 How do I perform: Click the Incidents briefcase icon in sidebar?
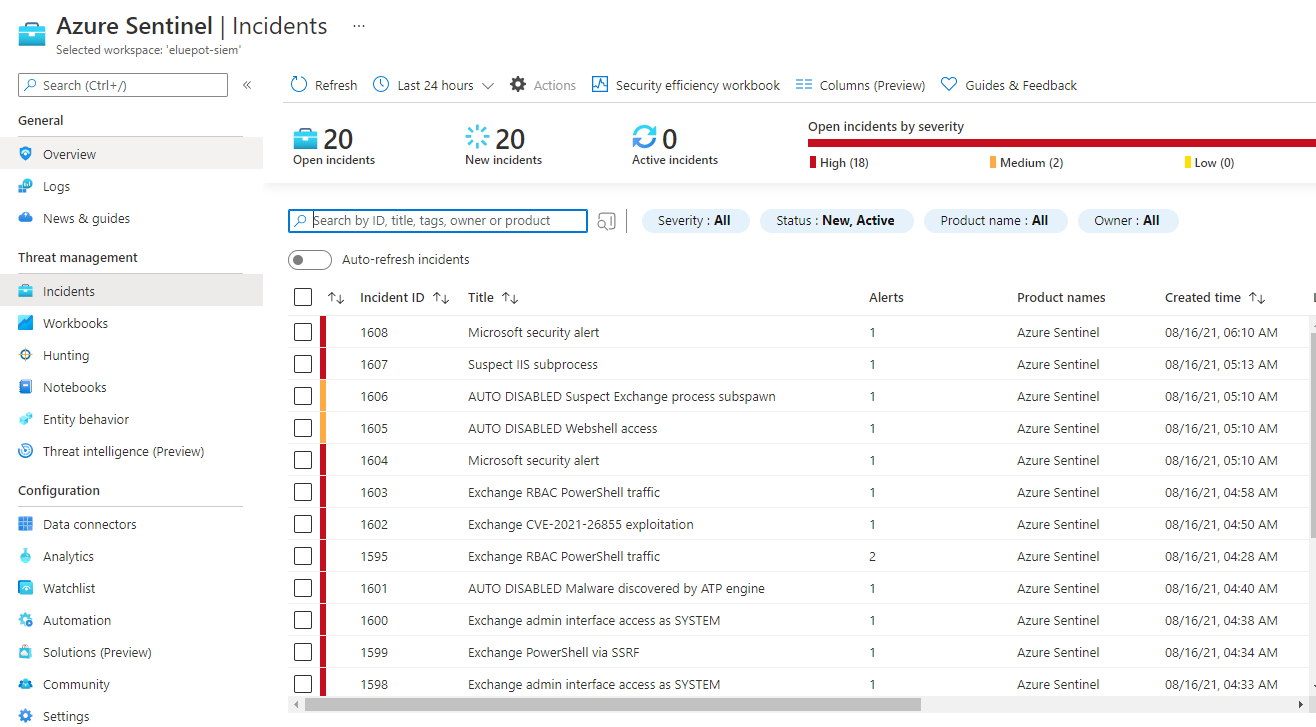tap(26, 291)
